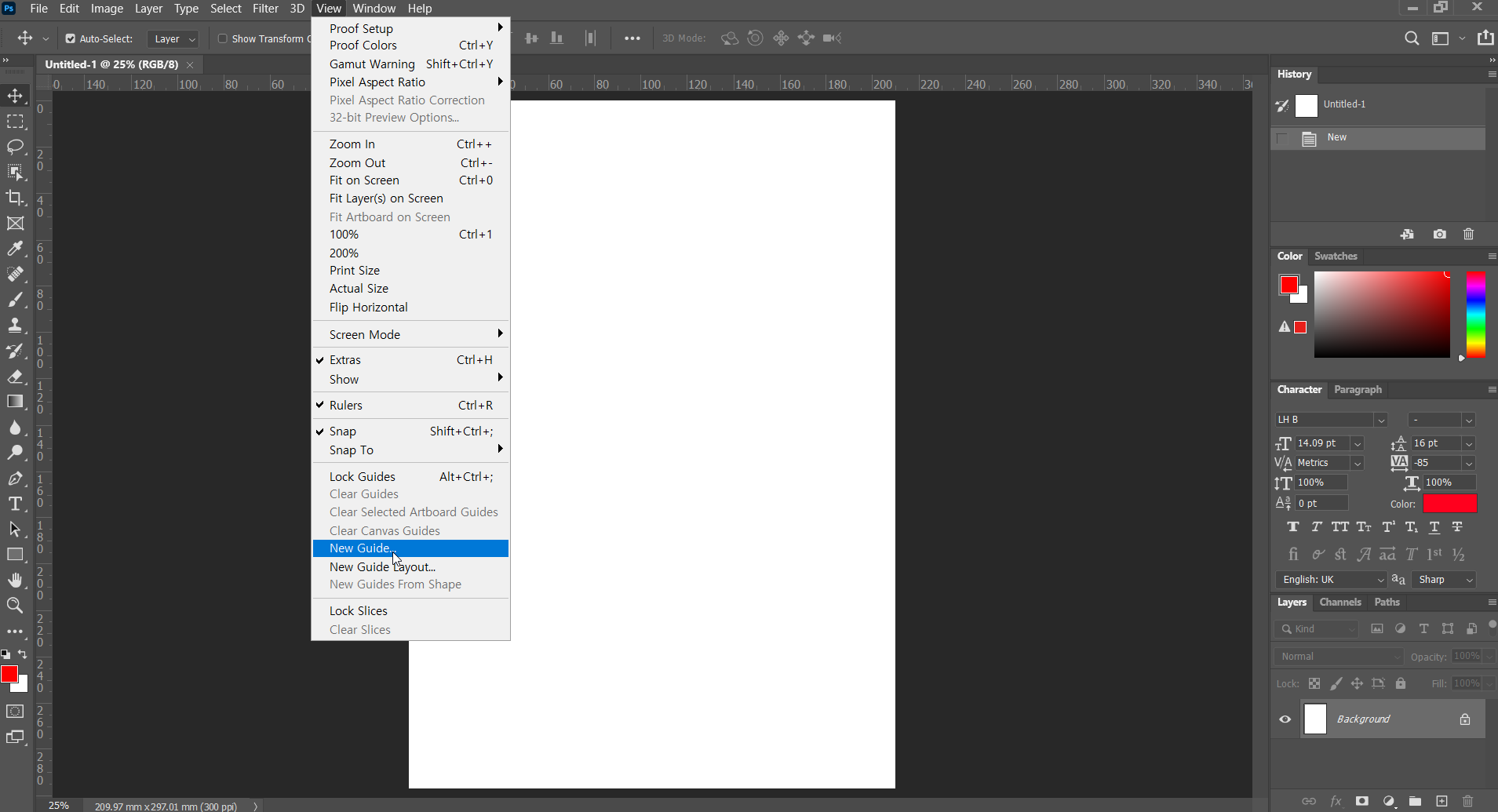
Task: Enable Show Transform Controls checkbox
Action: [x=222, y=38]
